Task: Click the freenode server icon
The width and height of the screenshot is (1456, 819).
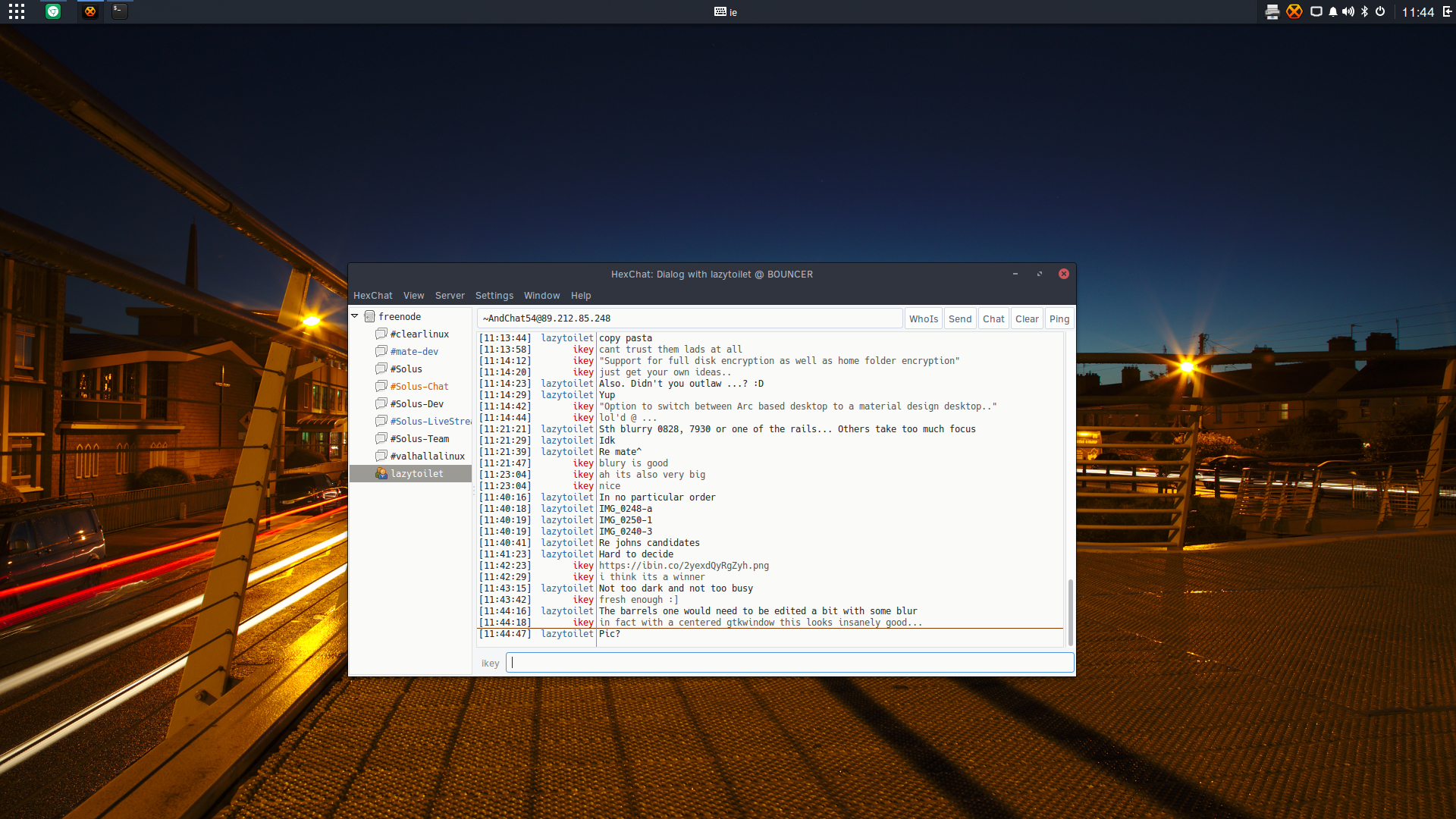Action: (x=370, y=316)
